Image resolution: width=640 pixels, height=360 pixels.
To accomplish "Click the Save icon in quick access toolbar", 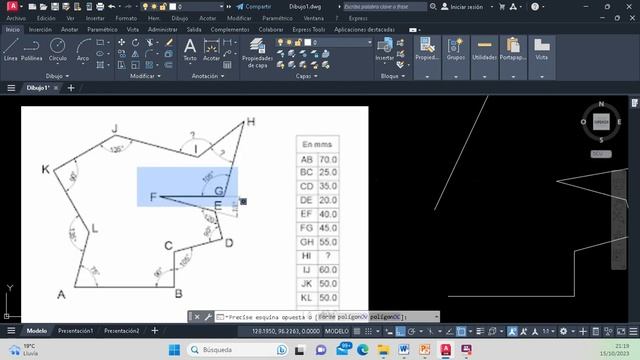I will (x=54, y=7).
